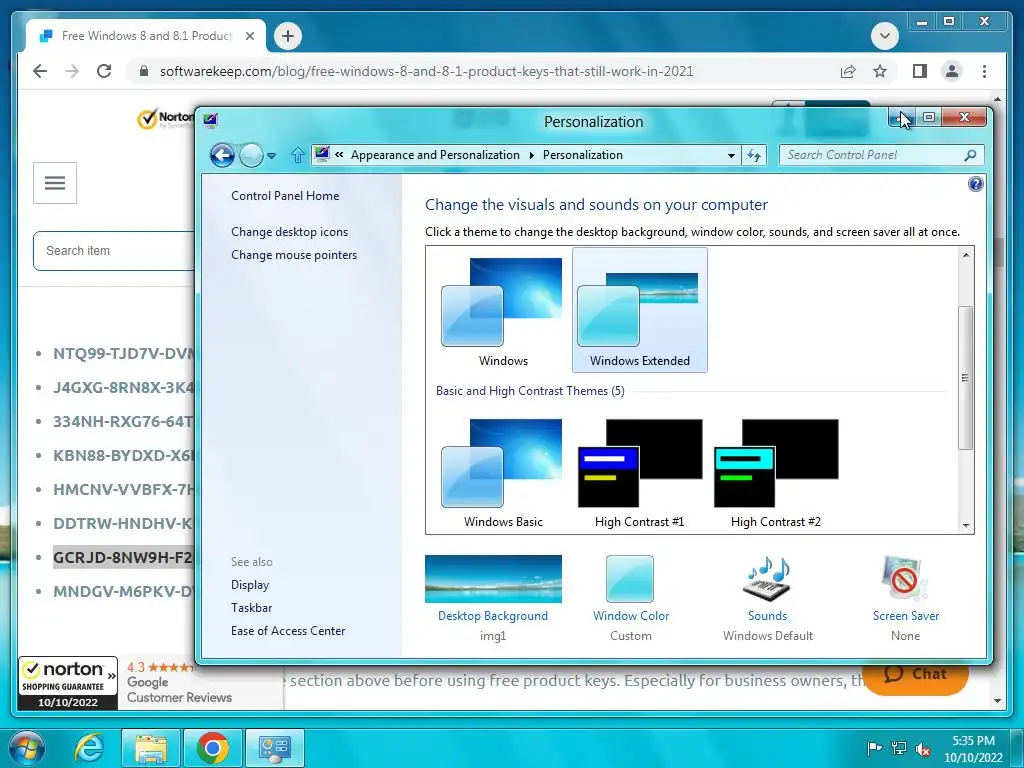This screenshot has height=768, width=1024.
Task: Open Change desktop icons link
Action: point(289,232)
